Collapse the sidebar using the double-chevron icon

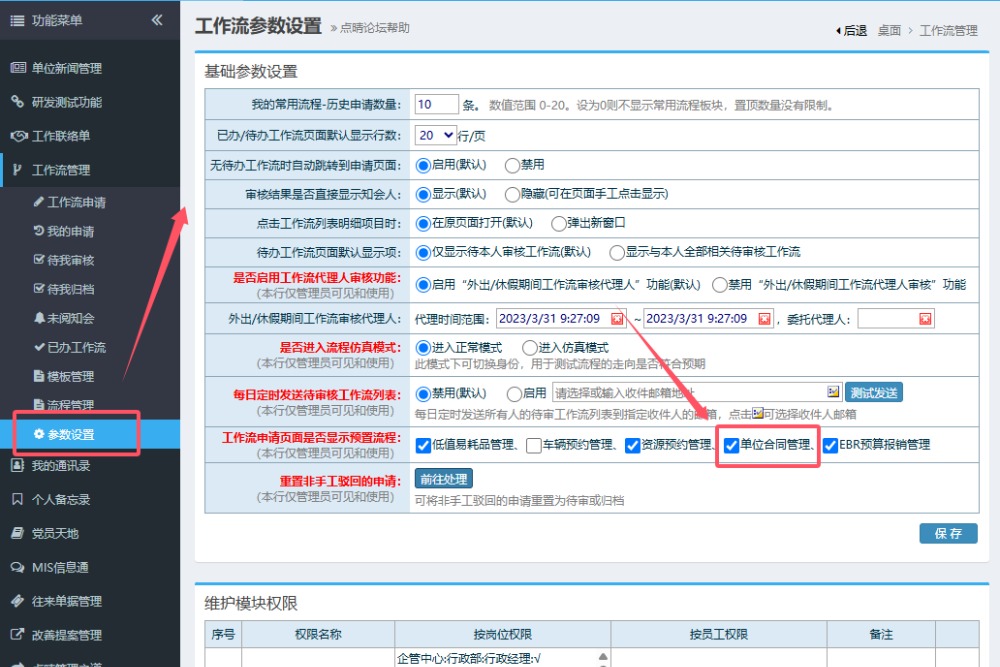[157, 20]
